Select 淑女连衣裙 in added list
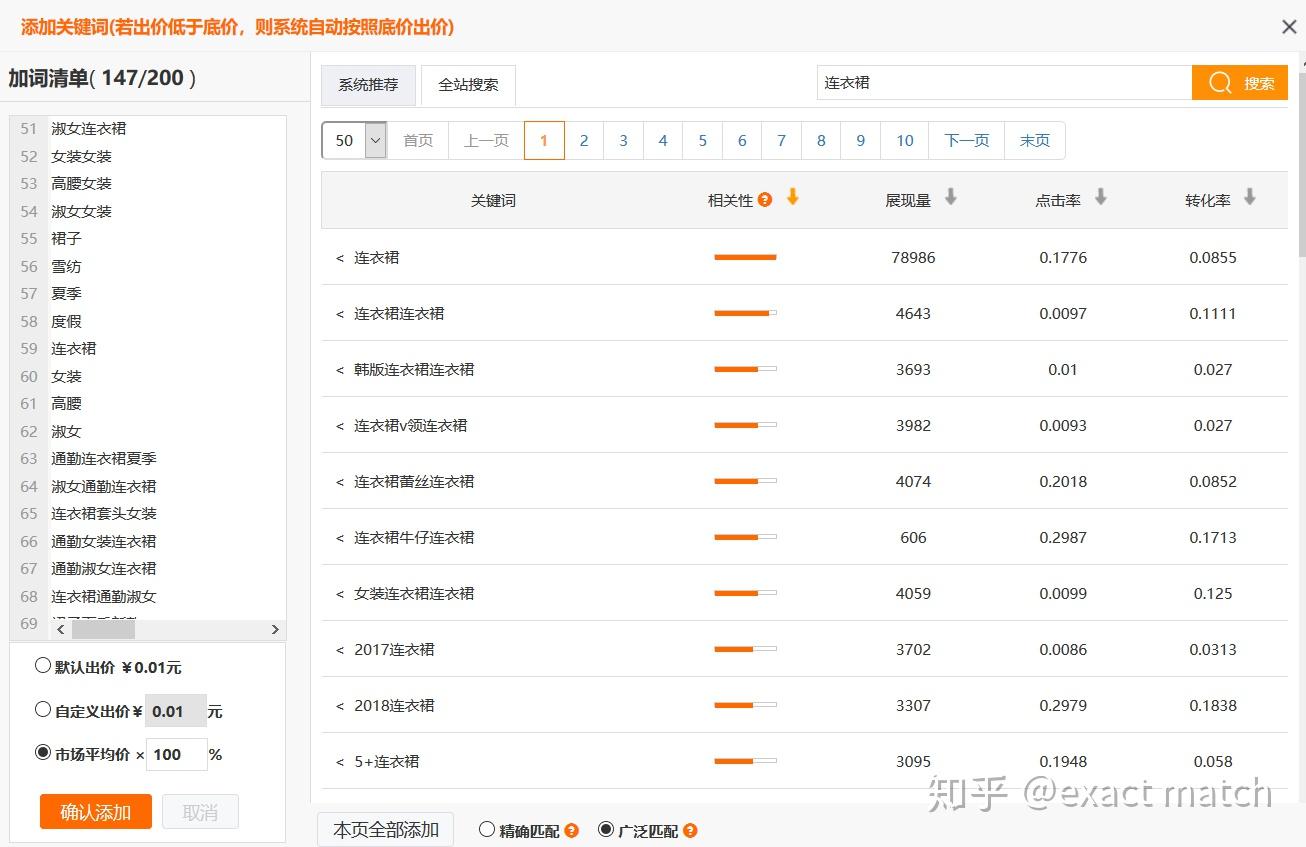Image resolution: width=1306 pixels, height=847 pixels. pyautogui.click(x=89, y=129)
